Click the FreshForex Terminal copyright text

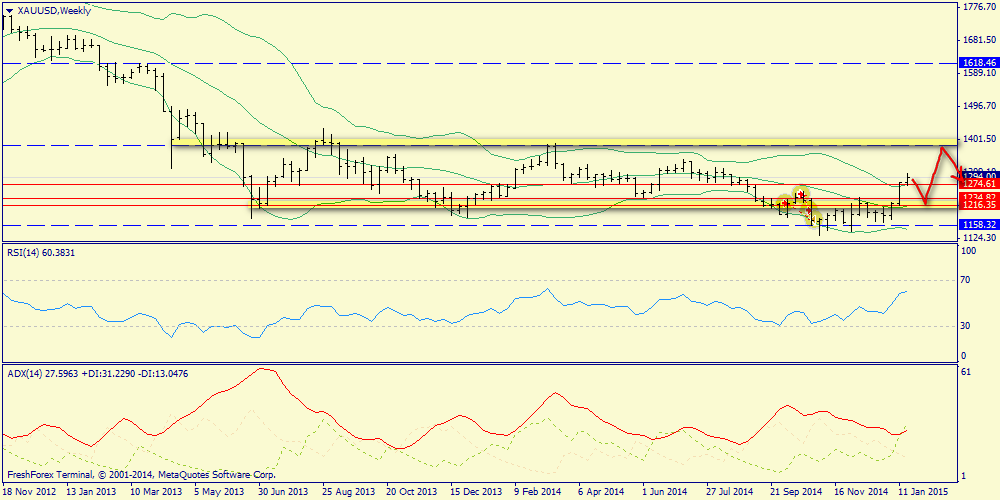(x=141, y=475)
